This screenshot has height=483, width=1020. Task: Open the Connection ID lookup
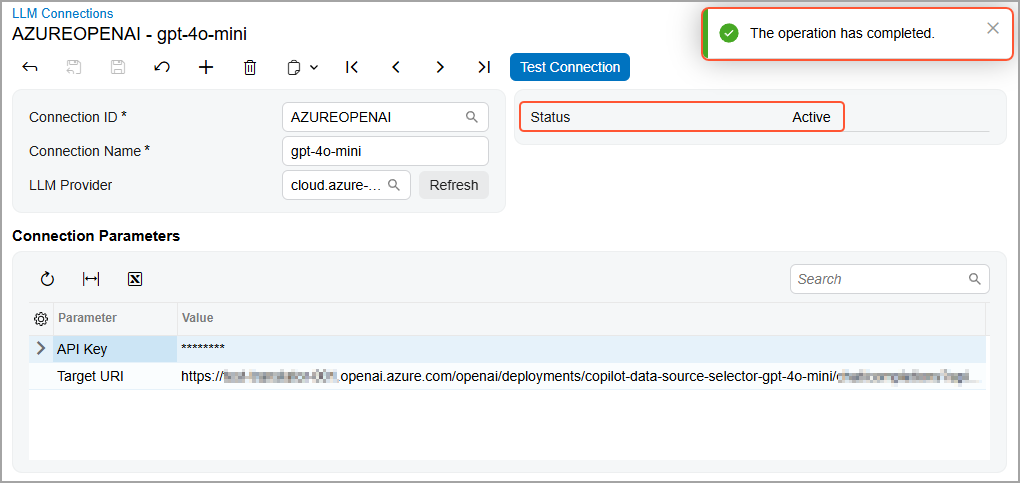tap(472, 117)
